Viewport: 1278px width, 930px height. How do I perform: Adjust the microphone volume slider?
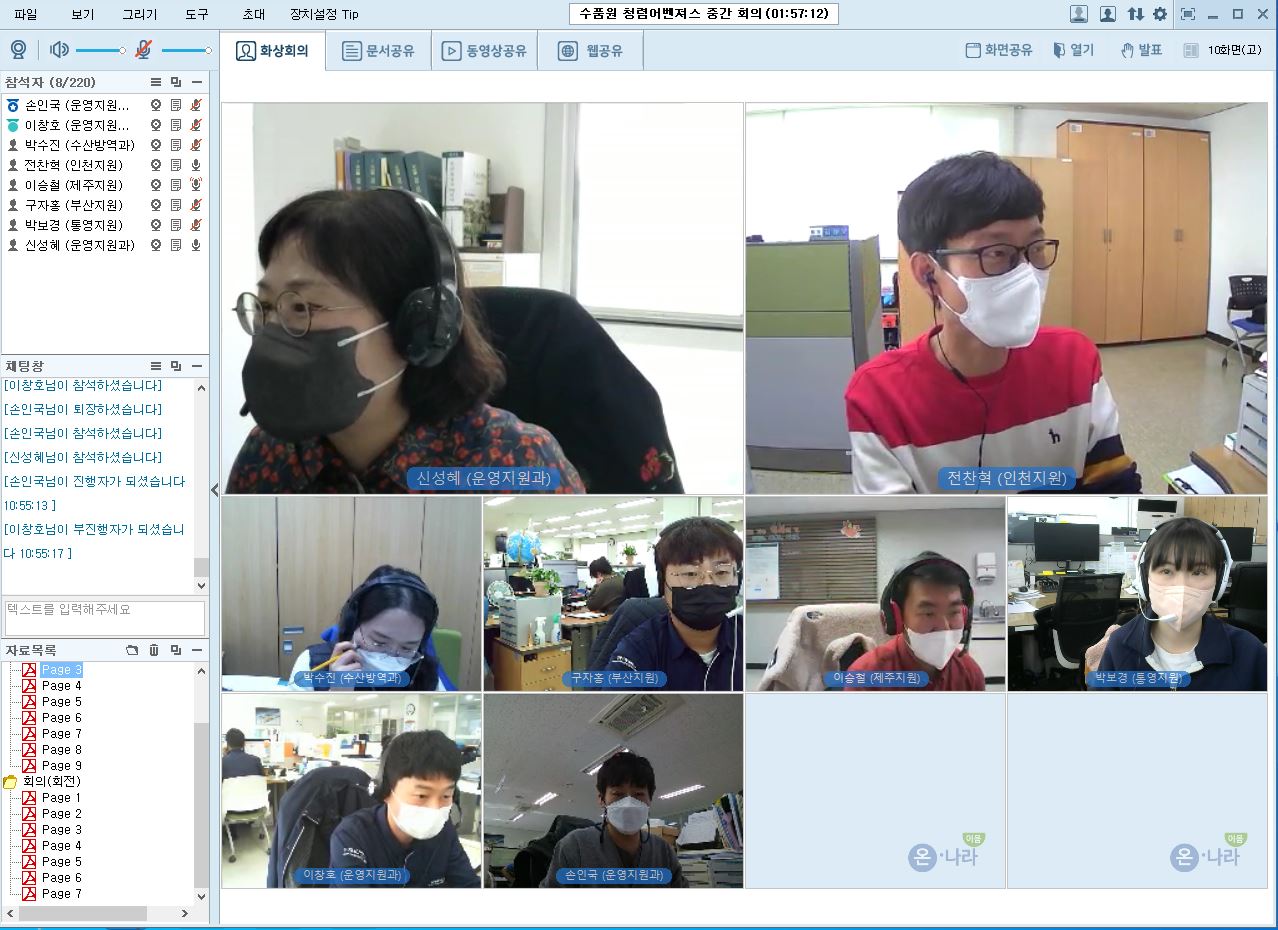(x=185, y=50)
